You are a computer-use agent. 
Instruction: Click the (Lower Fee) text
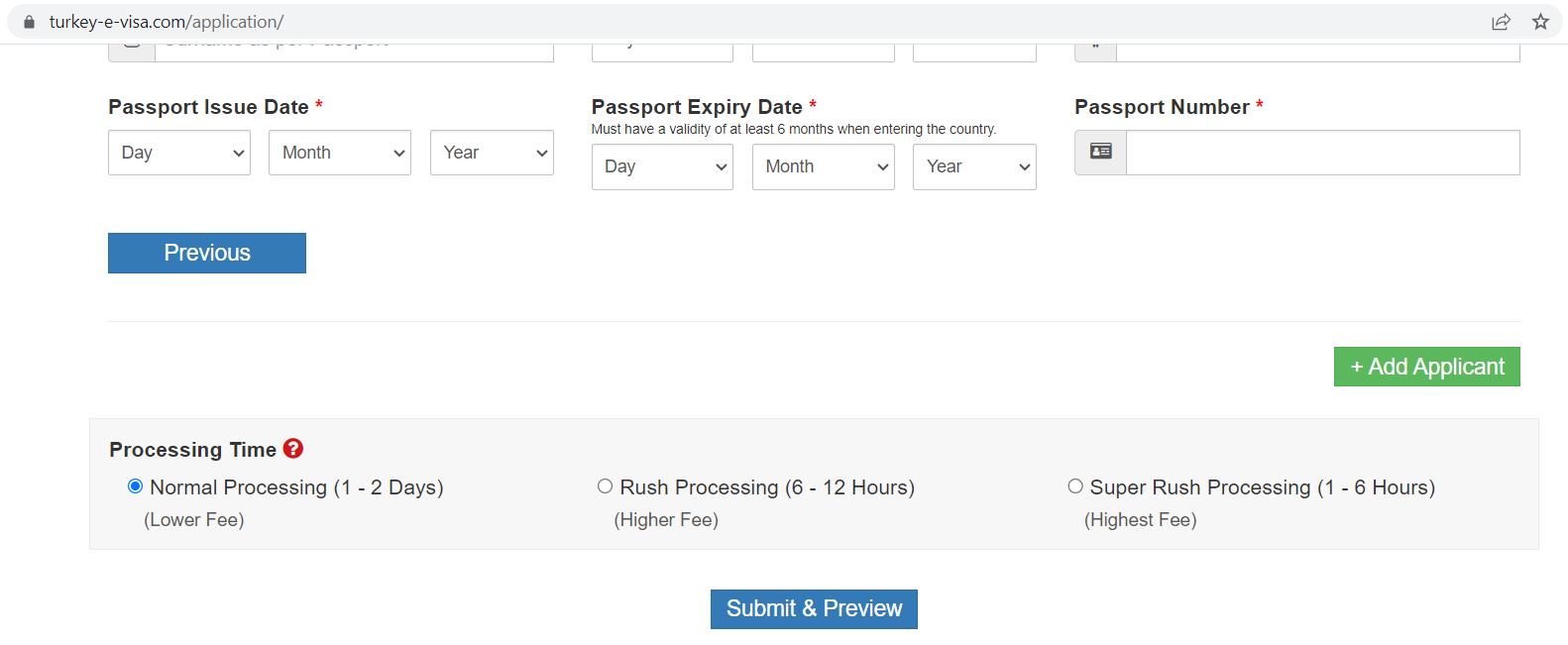click(x=194, y=520)
